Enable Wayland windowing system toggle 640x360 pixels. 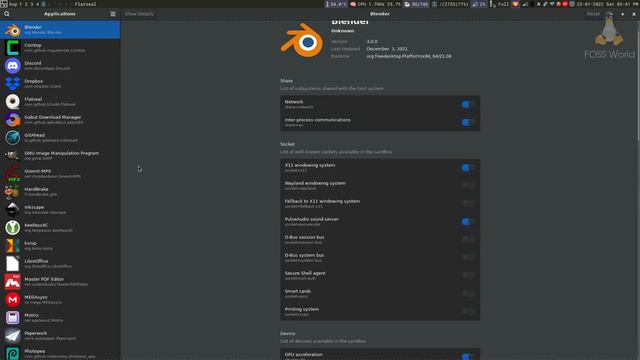[469, 186]
